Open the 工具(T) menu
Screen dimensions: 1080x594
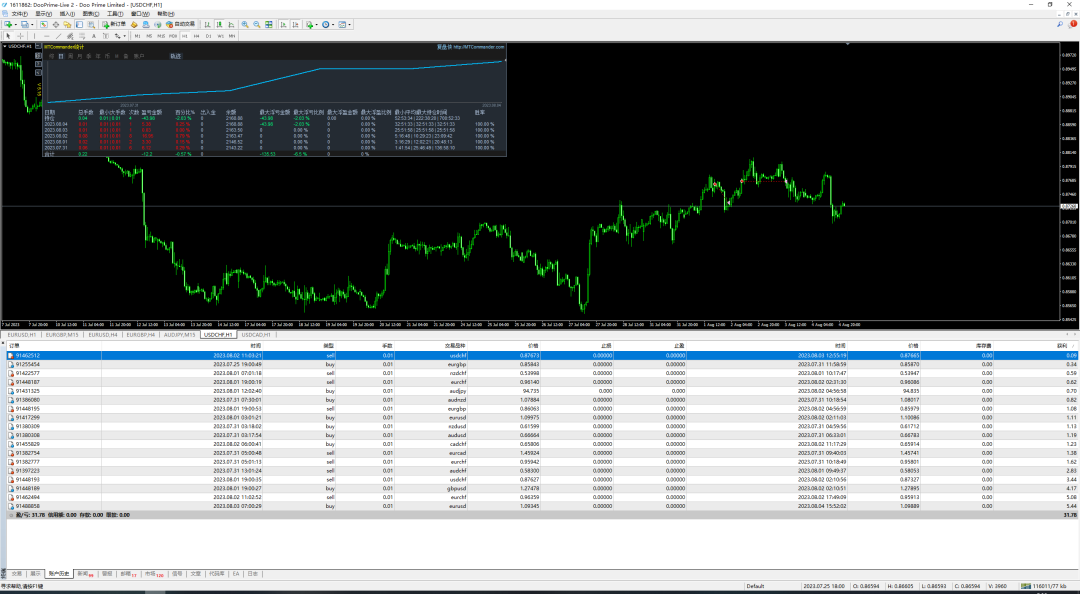pyautogui.click(x=115, y=14)
